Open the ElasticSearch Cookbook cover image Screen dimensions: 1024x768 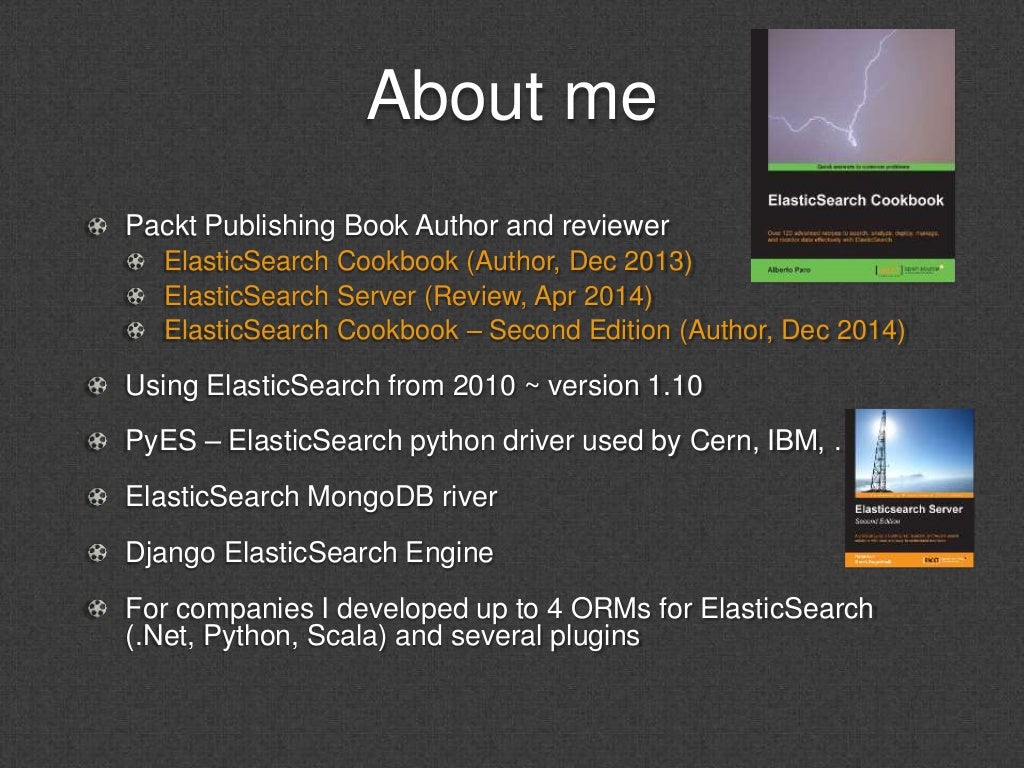(x=853, y=155)
